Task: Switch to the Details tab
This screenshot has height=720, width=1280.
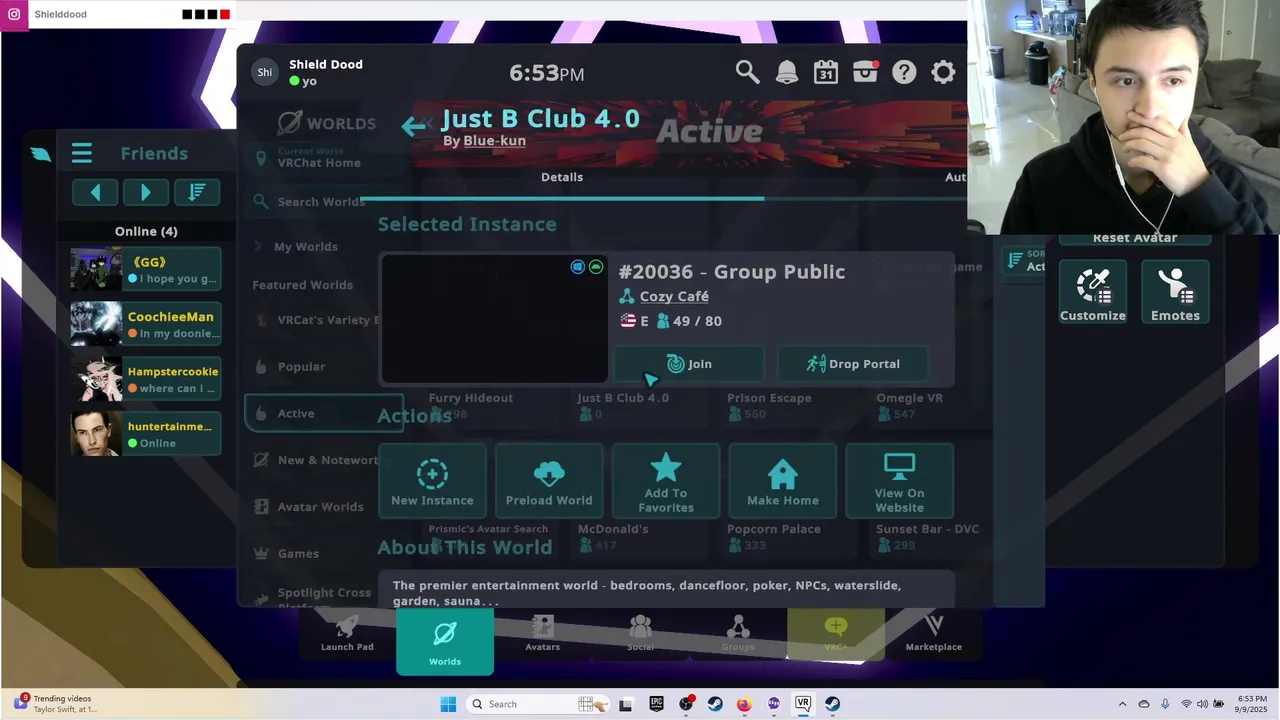Action: (x=562, y=177)
